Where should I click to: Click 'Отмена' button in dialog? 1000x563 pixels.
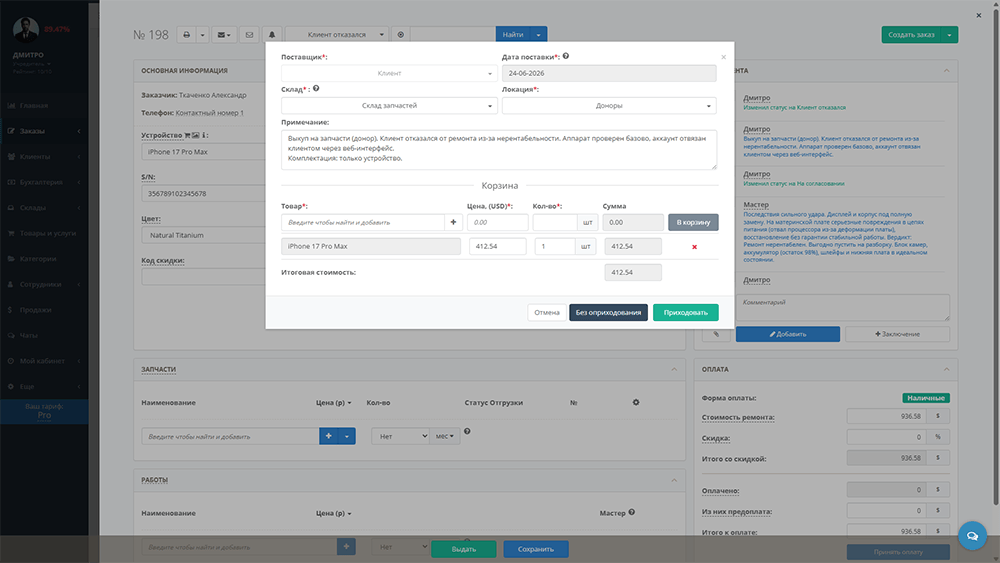tap(547, 312)
